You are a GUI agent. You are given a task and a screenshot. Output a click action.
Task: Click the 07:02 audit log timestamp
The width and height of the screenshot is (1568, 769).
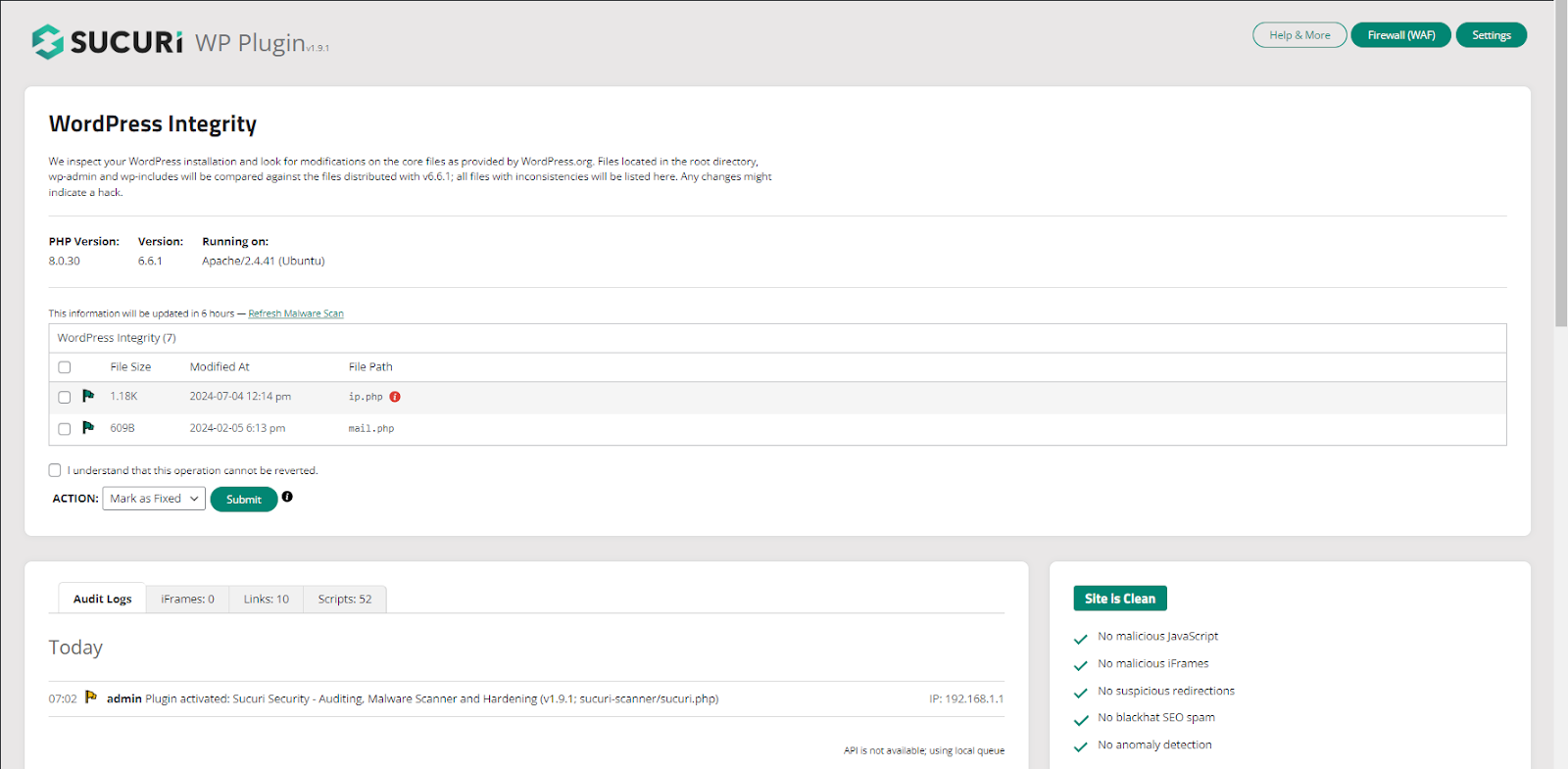tap(63, 699)
